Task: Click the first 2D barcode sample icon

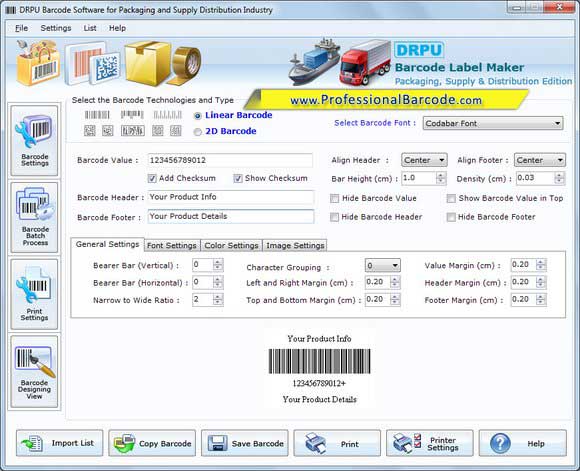Action: 90,131
